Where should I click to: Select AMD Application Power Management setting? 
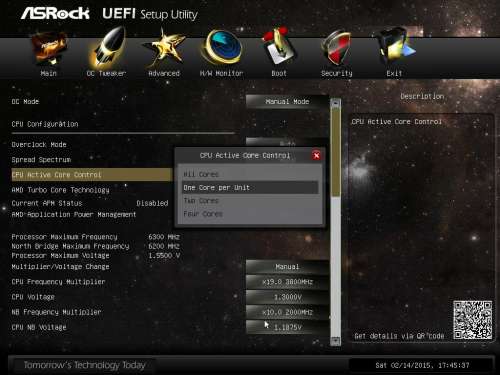coord(74,215)
